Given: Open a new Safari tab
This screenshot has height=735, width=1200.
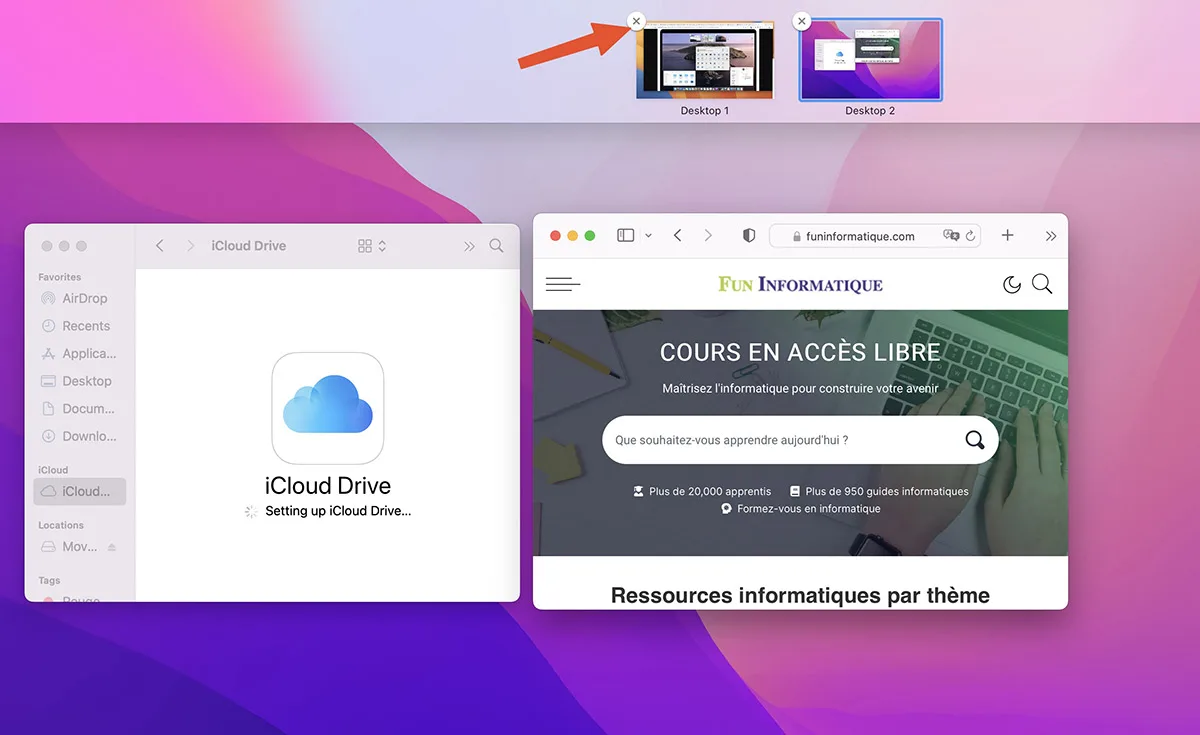Looking at the screenshot, I should pyautogui.click(x=1008, y=235).
